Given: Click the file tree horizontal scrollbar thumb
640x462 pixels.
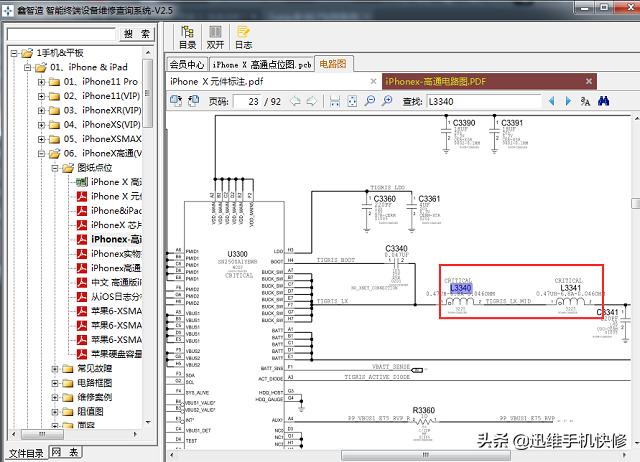Looking at the screenshot, I should (x=42, y=434).
